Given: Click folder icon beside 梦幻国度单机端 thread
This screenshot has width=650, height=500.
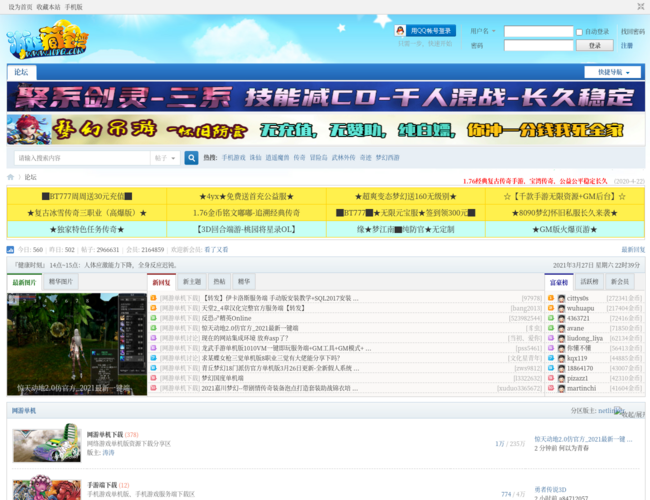Looking at the screenshot, I should [153, 378].
